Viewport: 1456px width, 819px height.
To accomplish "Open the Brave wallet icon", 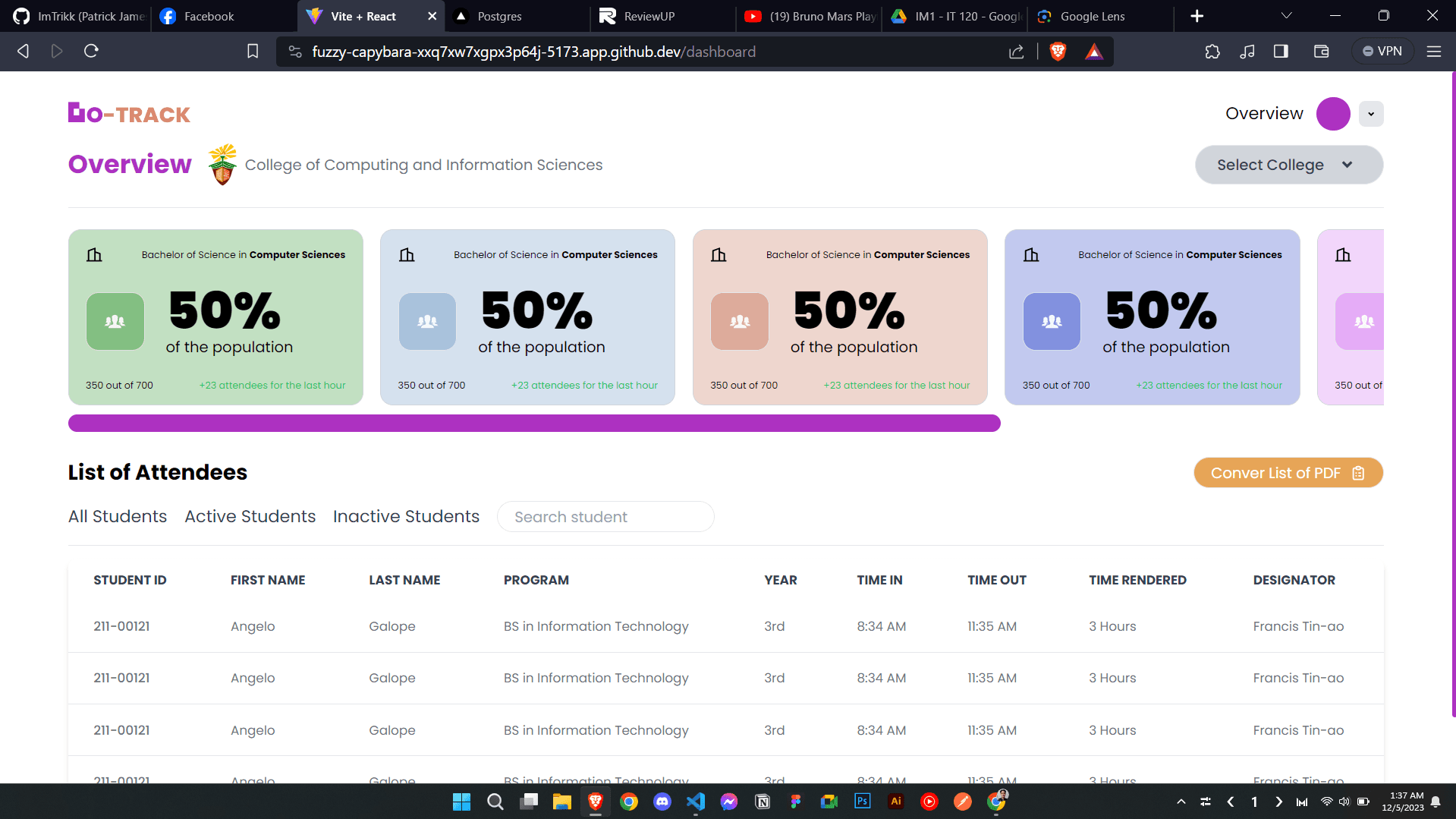I will click(1321, 52).
